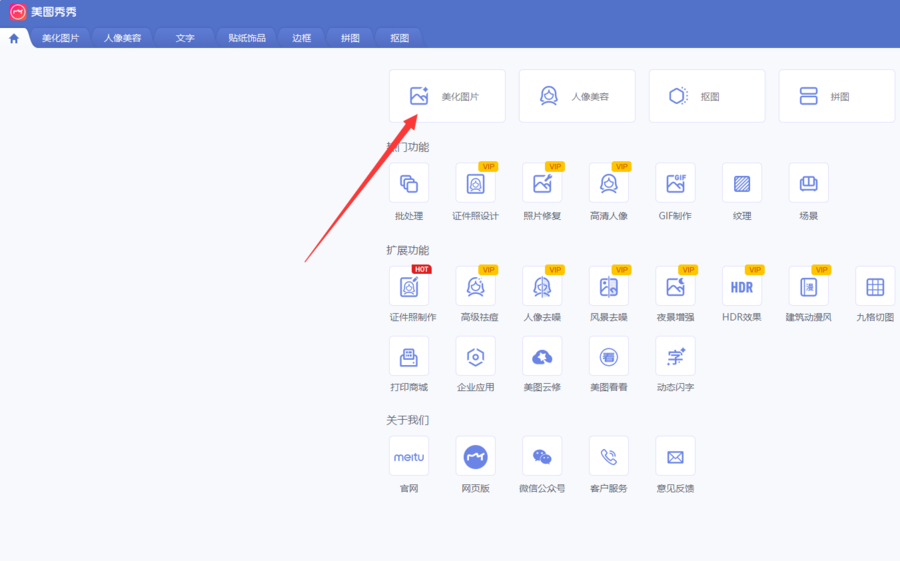Switch to the 边框 tab
Screen dimensions: 900x561
pos(301,38)
